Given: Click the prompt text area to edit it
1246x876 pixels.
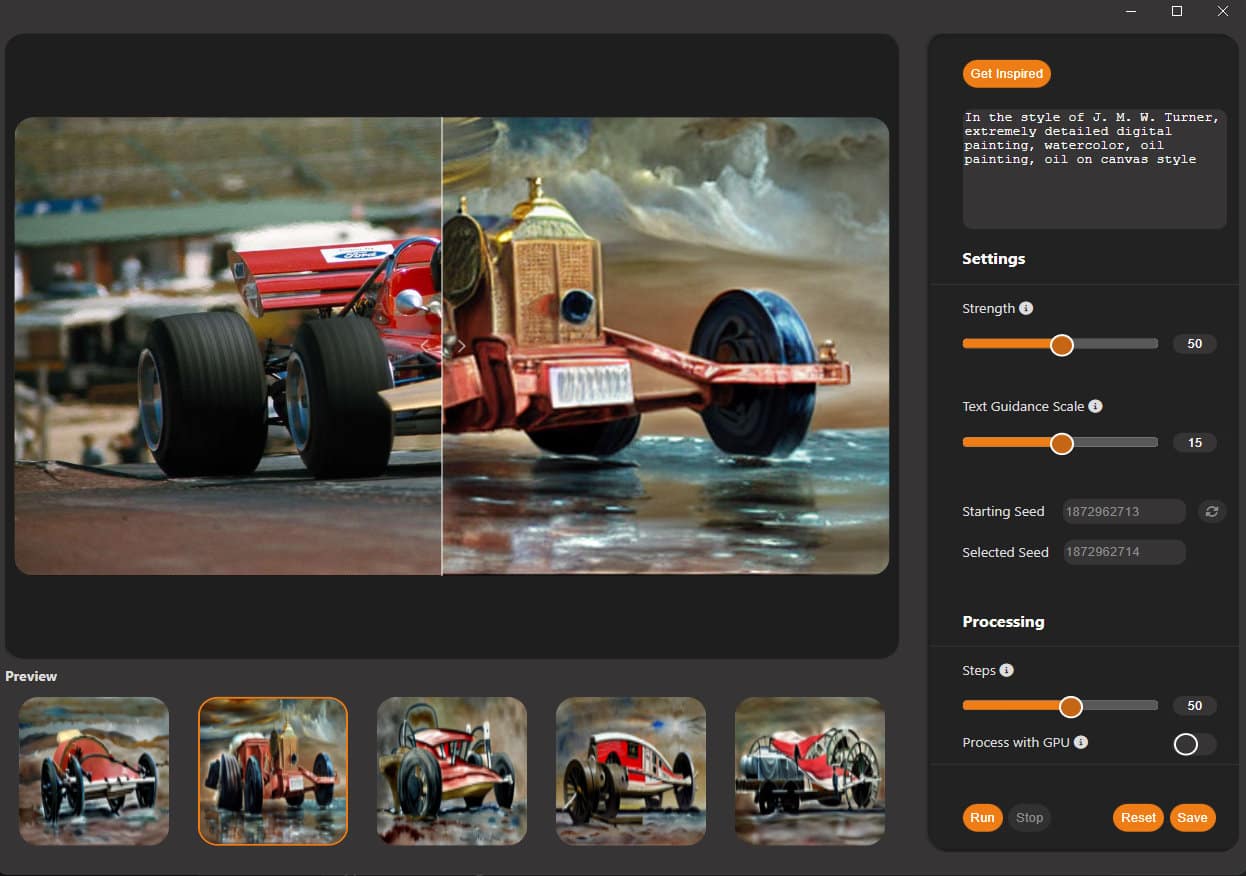Looking at the screenshot, I should (1093, 165).
